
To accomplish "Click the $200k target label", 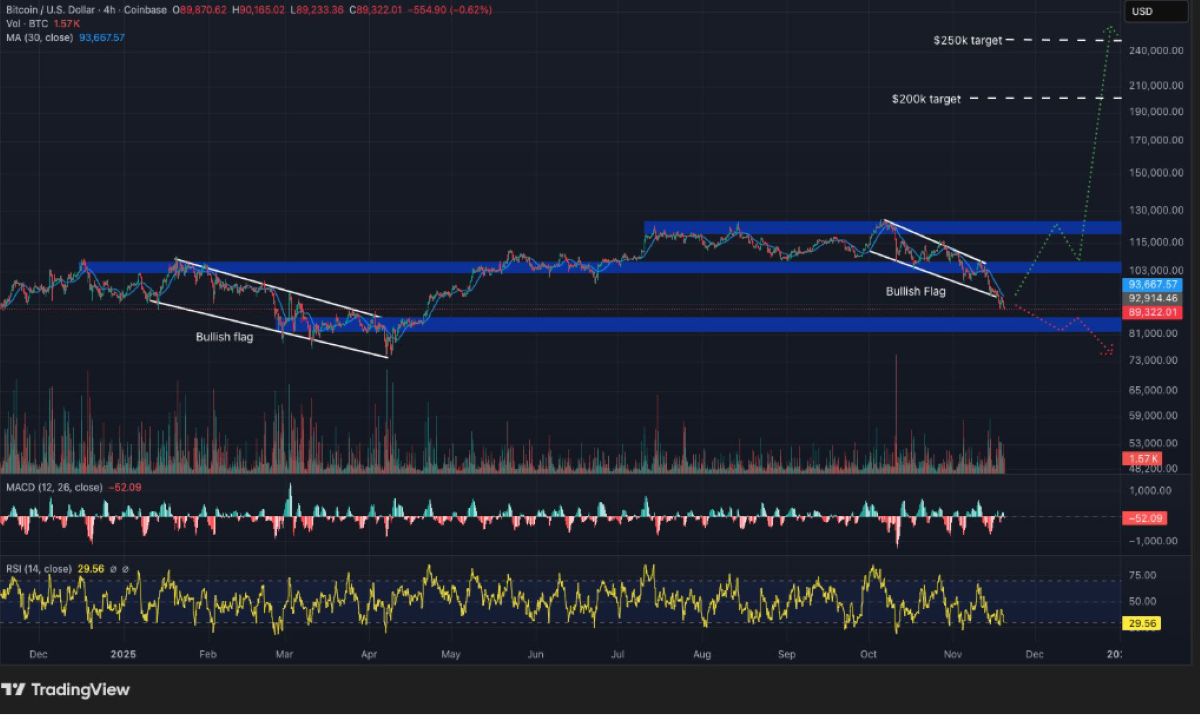I will tap(926, 99).
